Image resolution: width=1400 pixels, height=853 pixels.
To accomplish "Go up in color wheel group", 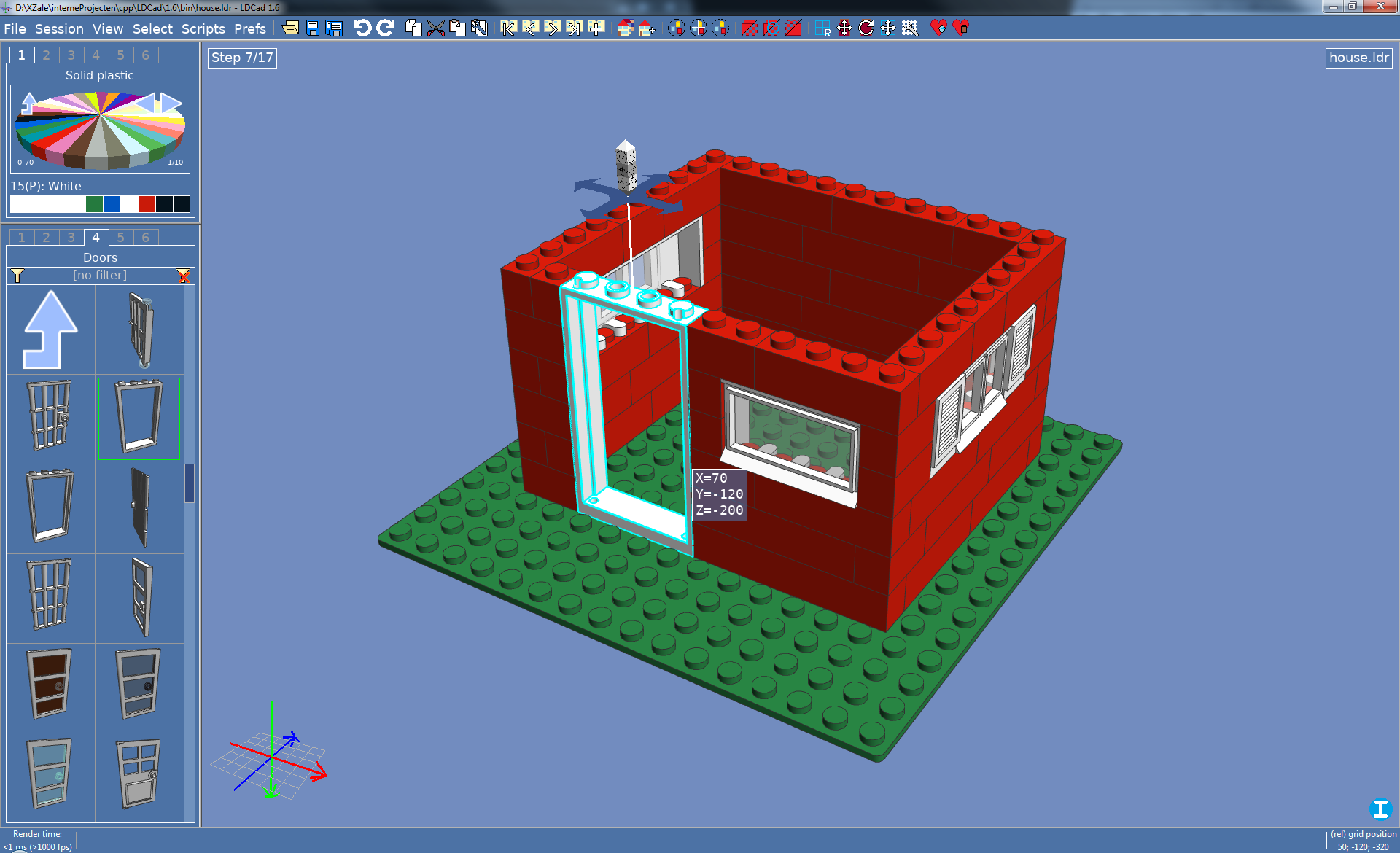I will click(x=29, y=103).
